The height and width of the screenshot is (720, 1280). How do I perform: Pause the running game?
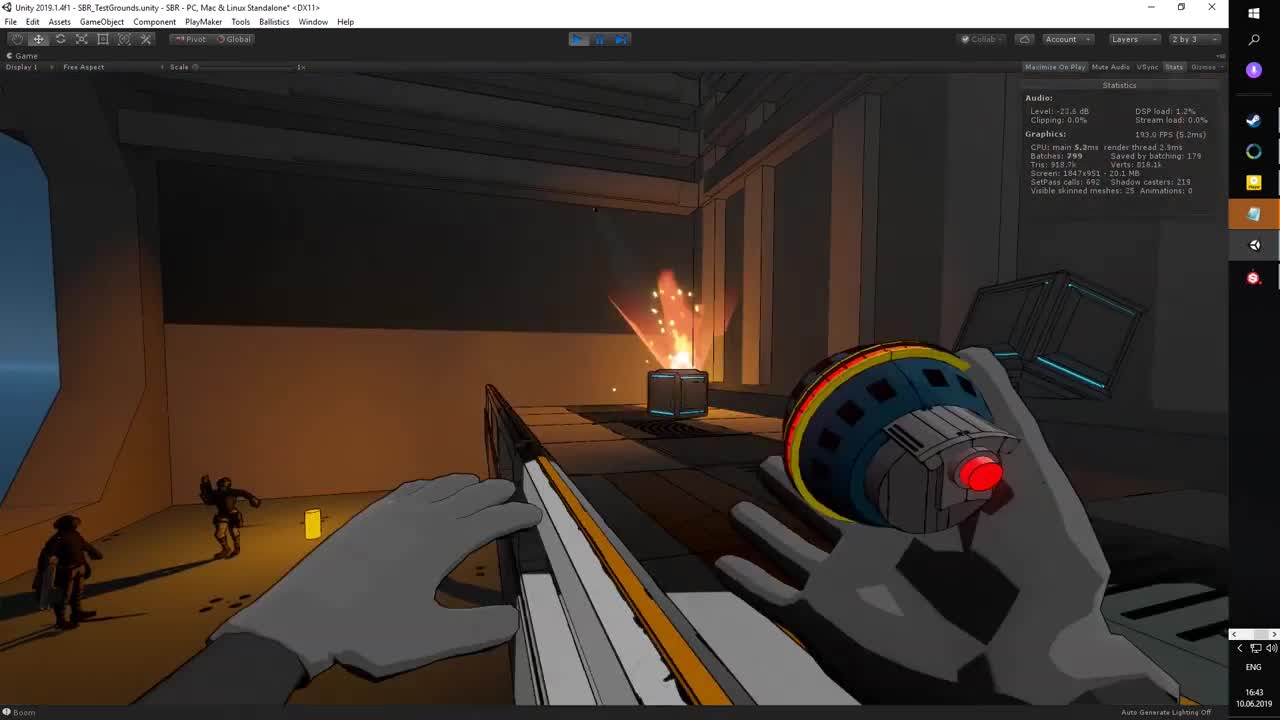point(599,39)
